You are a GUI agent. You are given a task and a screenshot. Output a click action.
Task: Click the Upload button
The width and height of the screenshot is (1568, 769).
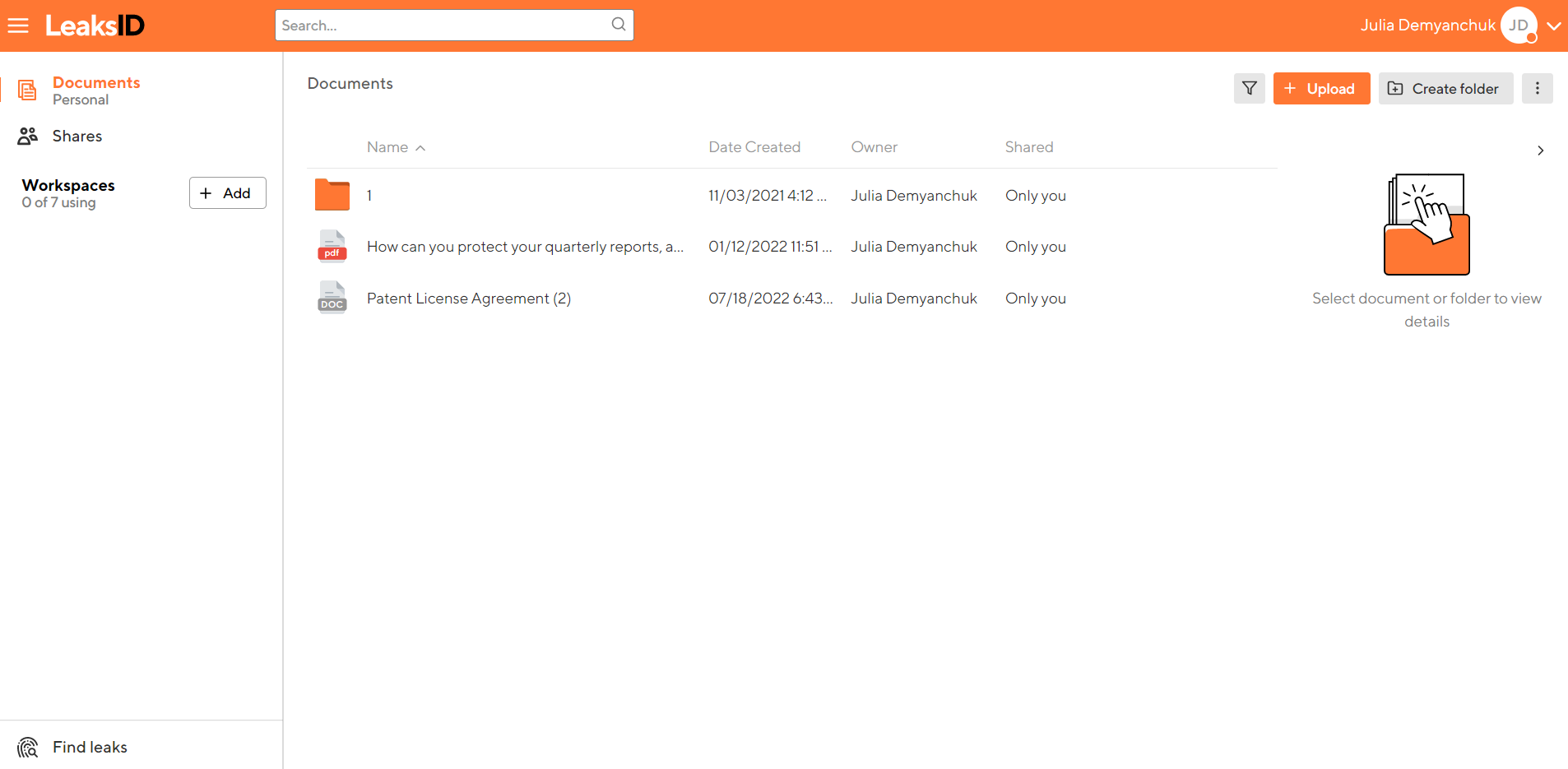click(1321, 88)
